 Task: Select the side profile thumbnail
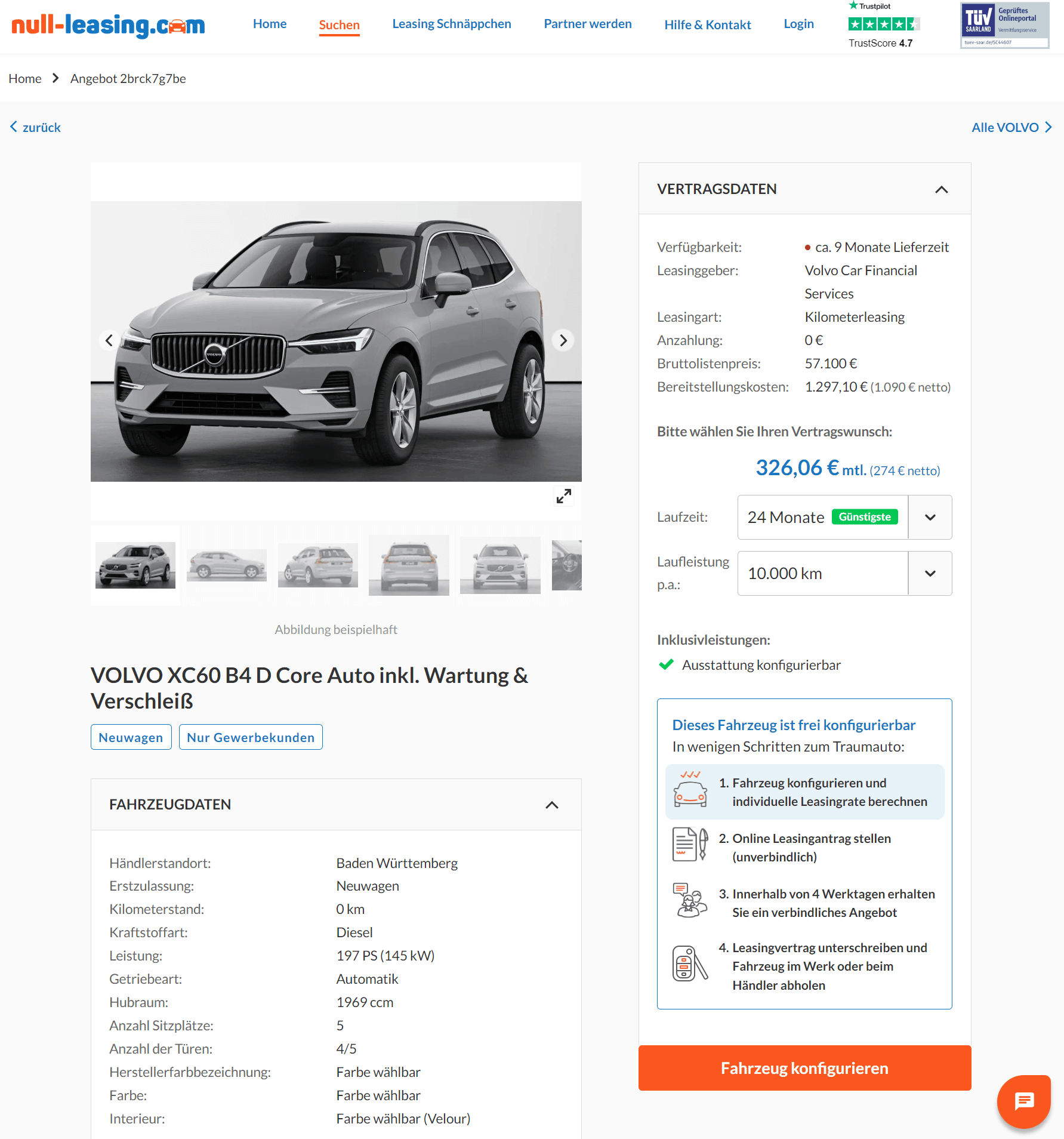[x=227, y=565]
